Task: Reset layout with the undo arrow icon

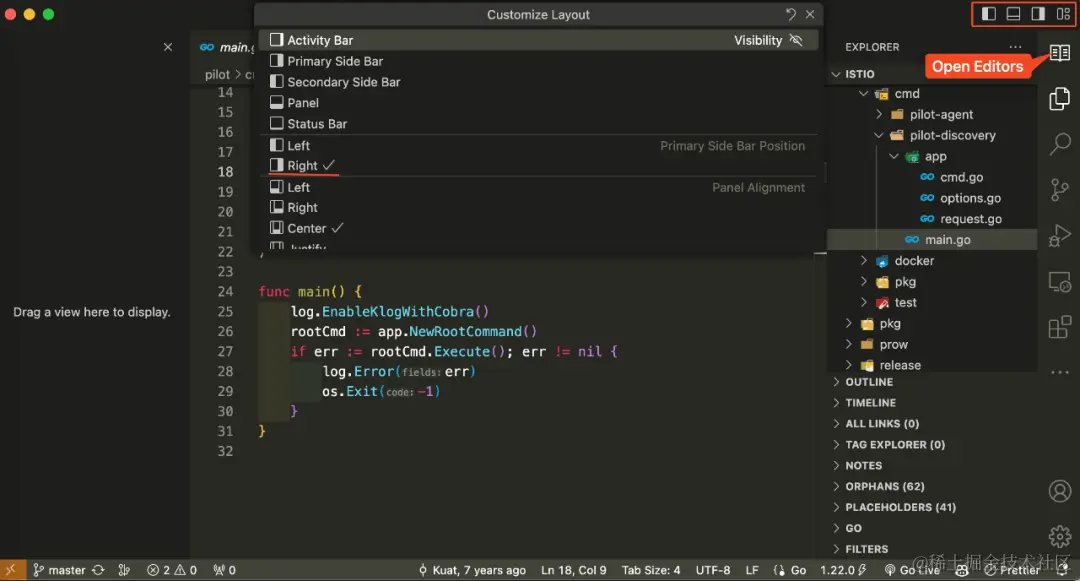Action: coord(791,14)
